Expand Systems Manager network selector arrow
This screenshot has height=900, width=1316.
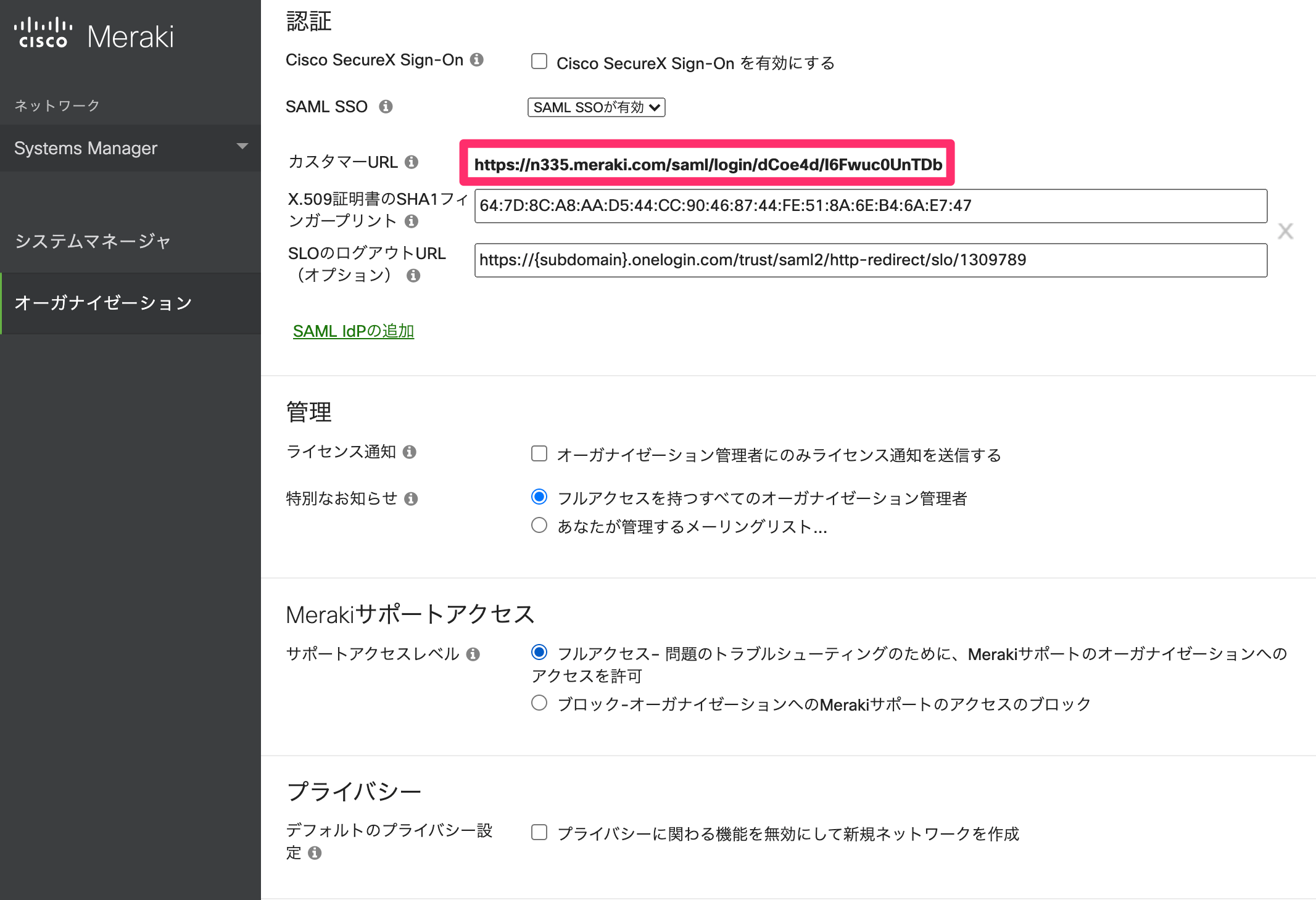click(x=242, y=147)
